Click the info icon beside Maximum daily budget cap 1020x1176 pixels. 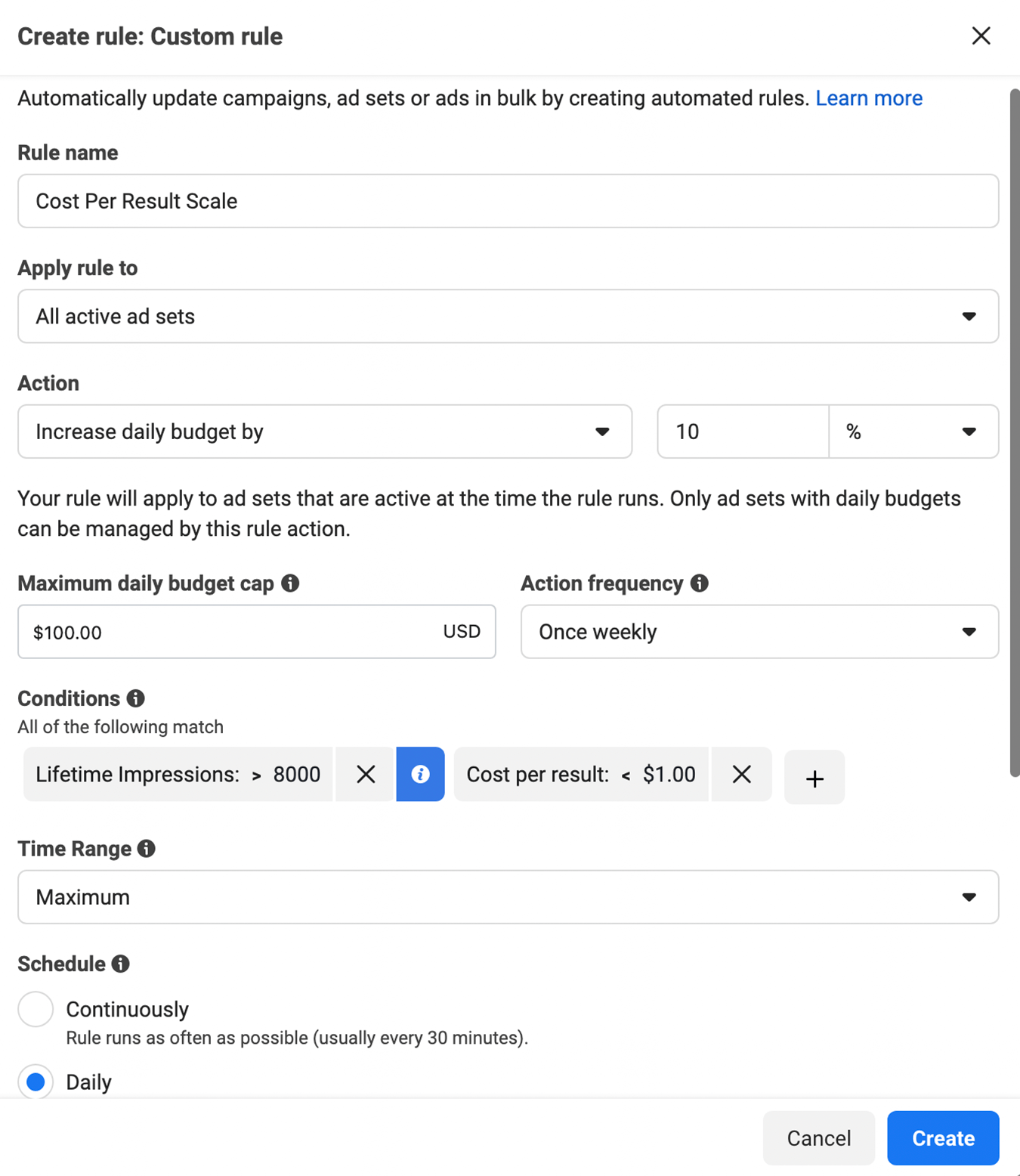pyautogui.click(x=290, y=583)
